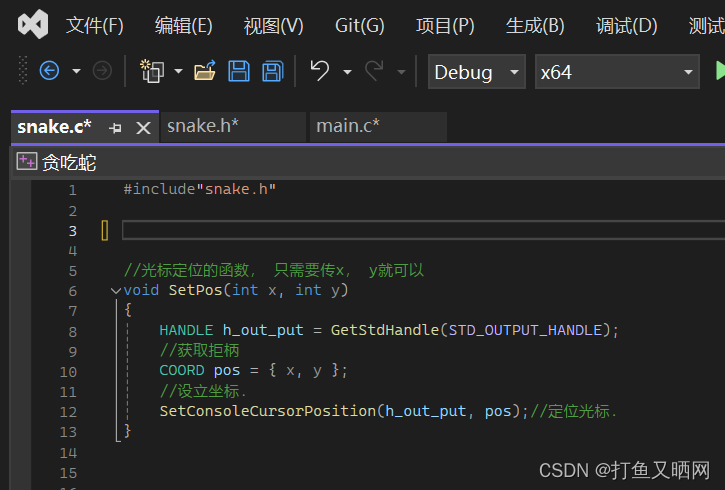
Task: Click the greyed Redo icon
Action: click(374, 71)
